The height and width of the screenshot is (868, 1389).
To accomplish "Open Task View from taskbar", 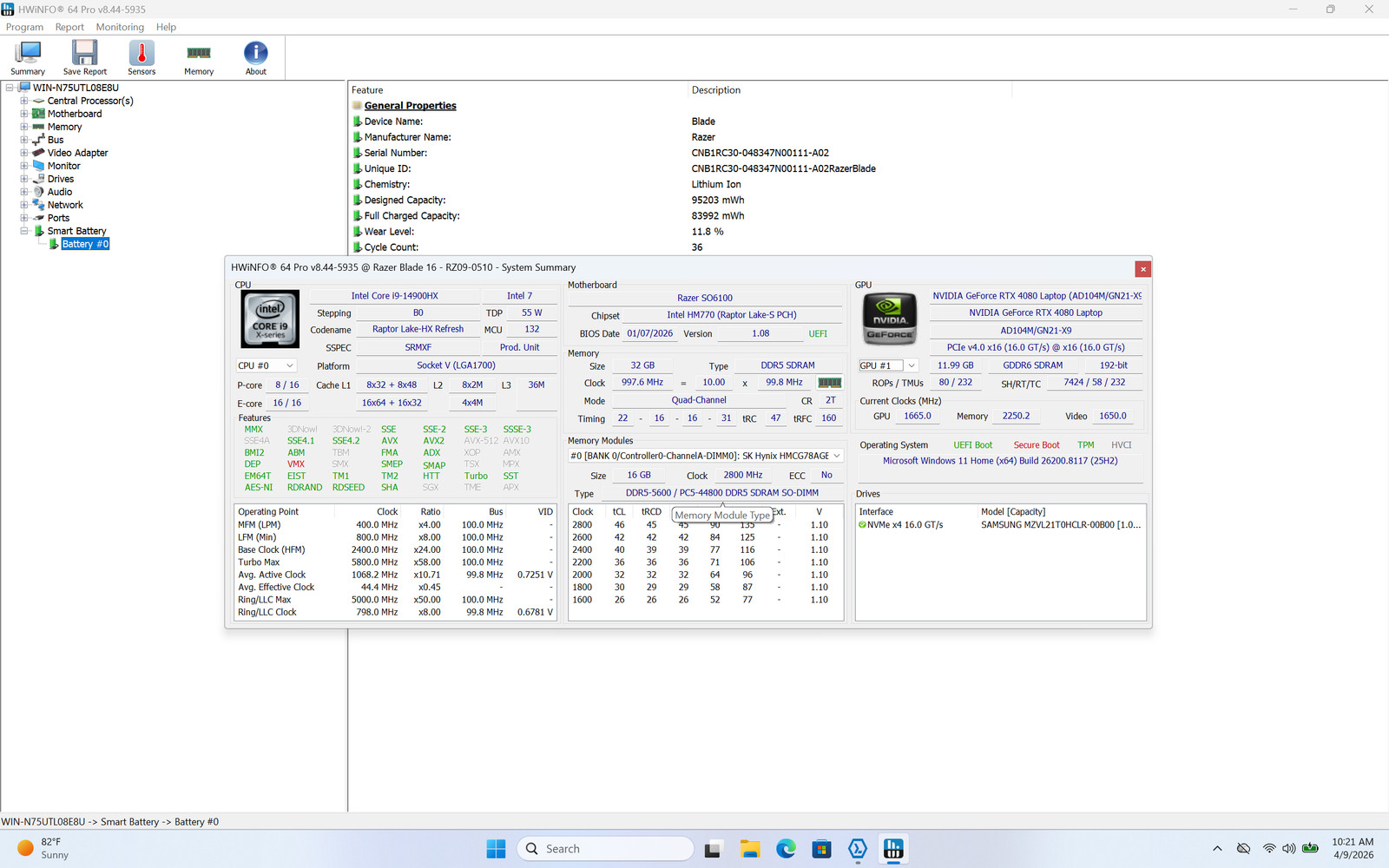I will coord(713,849).
